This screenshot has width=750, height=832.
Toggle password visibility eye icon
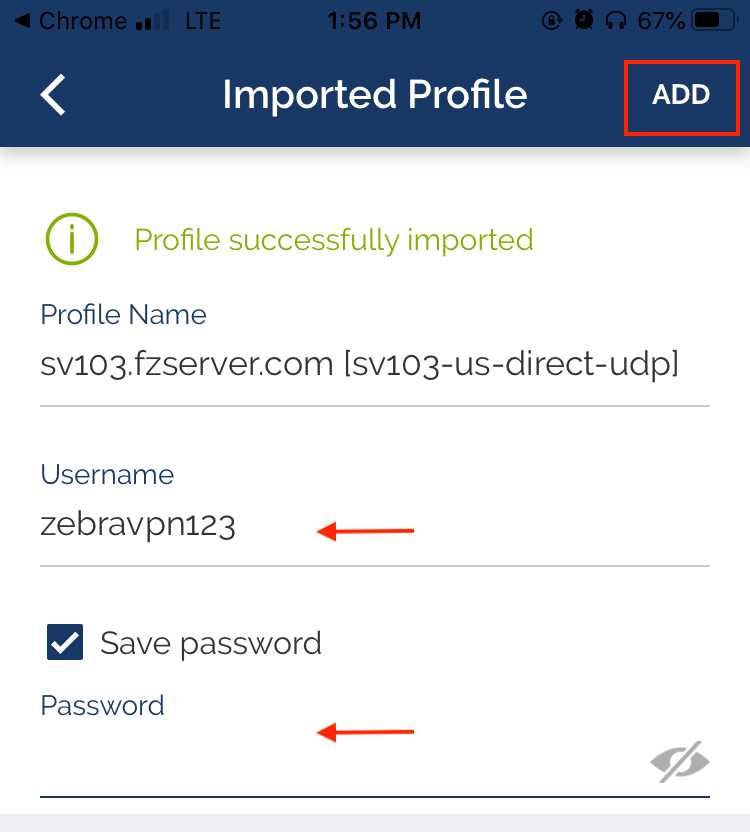(x=680, y=762)
